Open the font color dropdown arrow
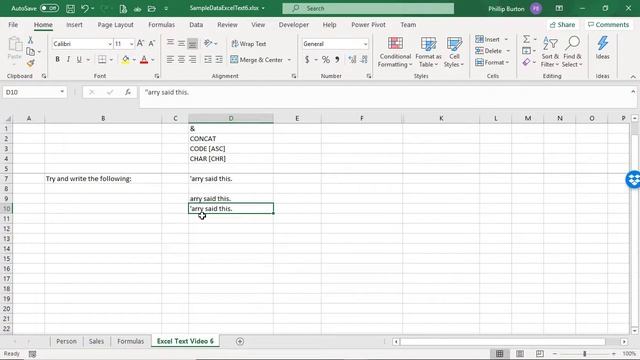The image size is (640, 360). click(153, 60)
